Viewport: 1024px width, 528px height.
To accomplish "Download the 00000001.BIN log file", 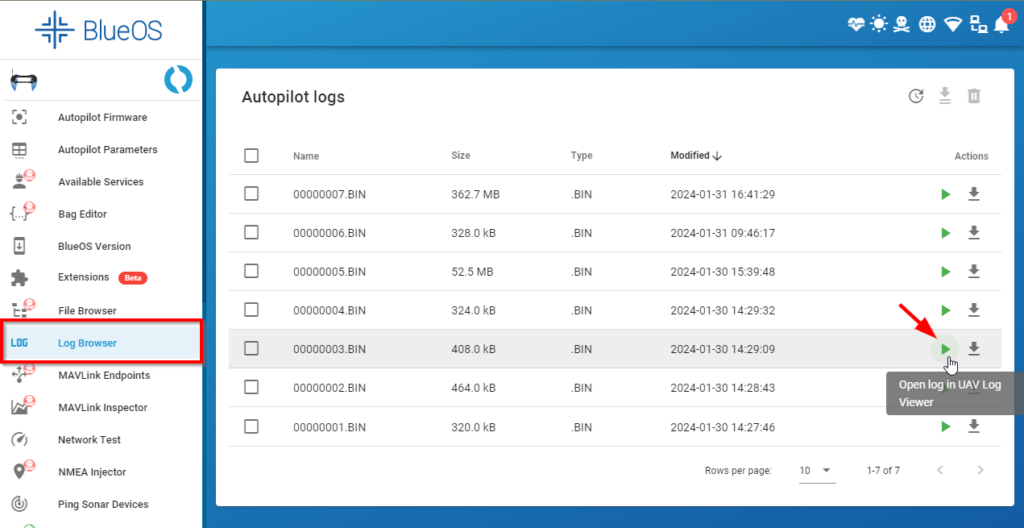I will (974, 427).
